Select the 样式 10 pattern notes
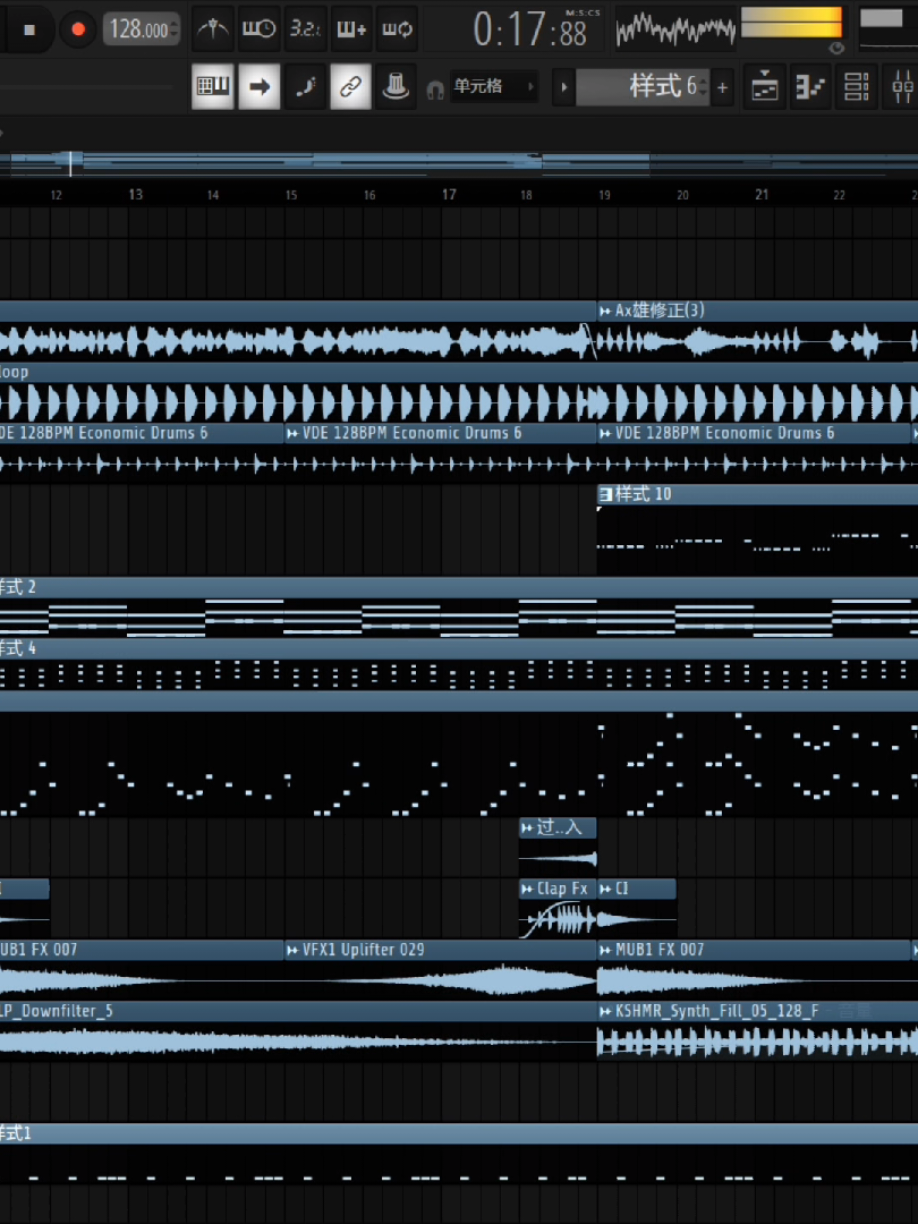Image resolution: width=918 pixels, height=1224 pixels. pyautogui.click(x=757, y=541)
